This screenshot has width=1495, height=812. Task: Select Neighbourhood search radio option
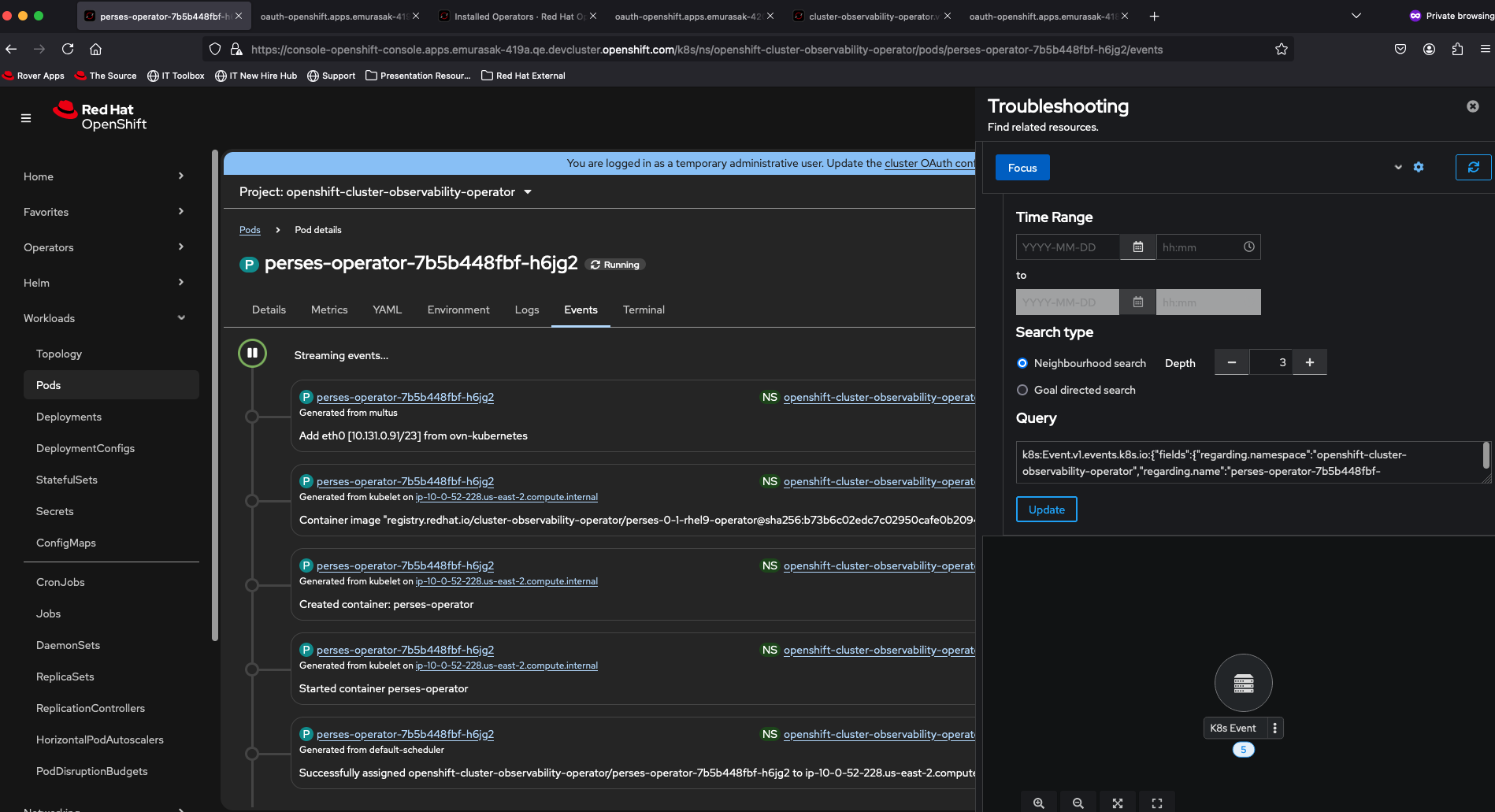click(x=1022, y=363)
